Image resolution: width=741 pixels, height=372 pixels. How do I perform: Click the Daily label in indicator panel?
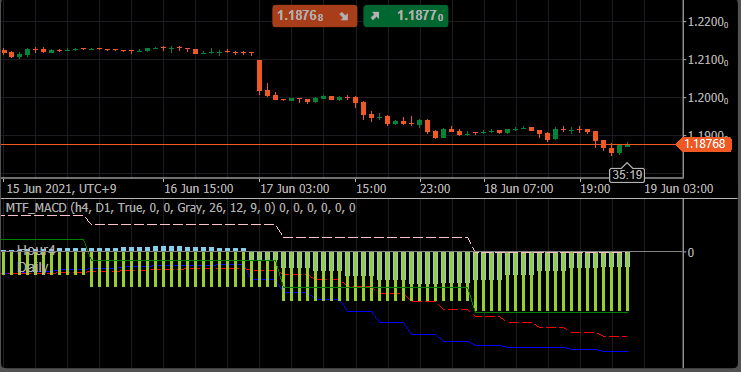pos(33,268)
